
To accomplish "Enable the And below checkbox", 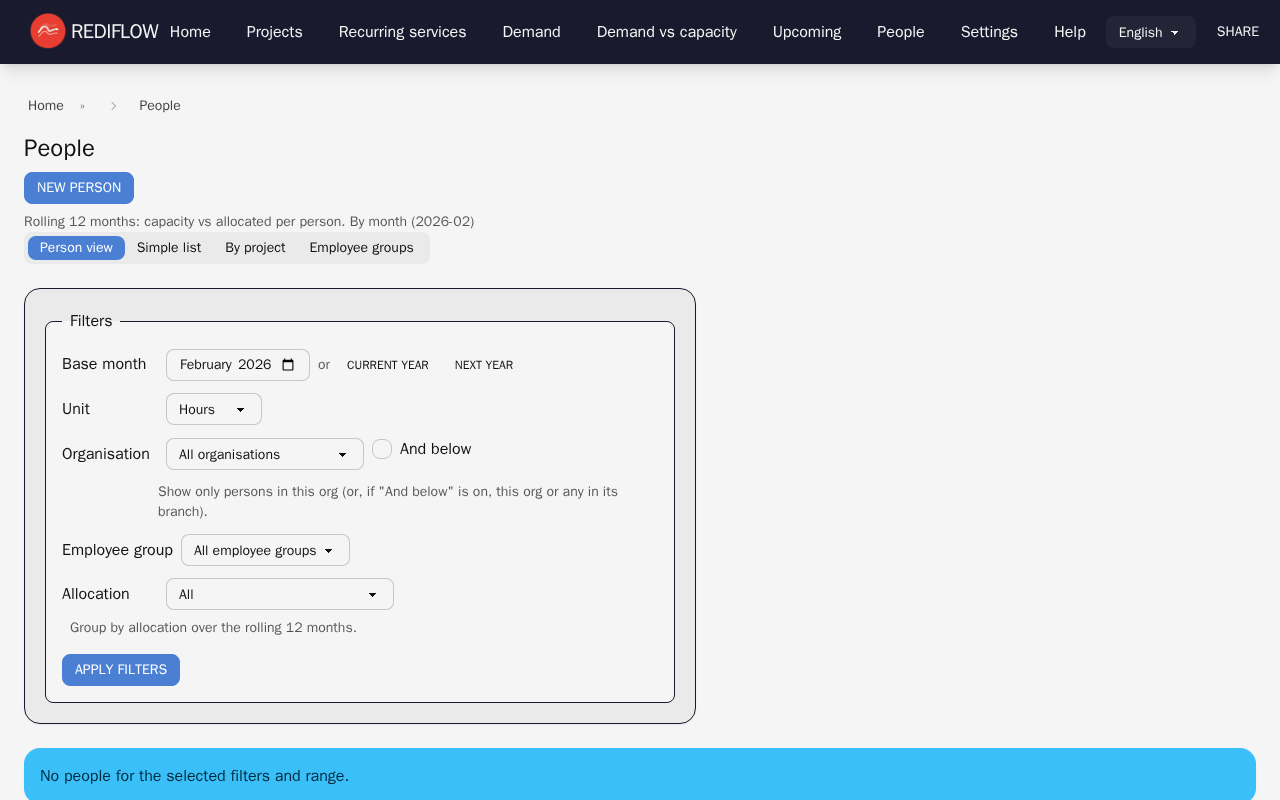I will 382,449.
